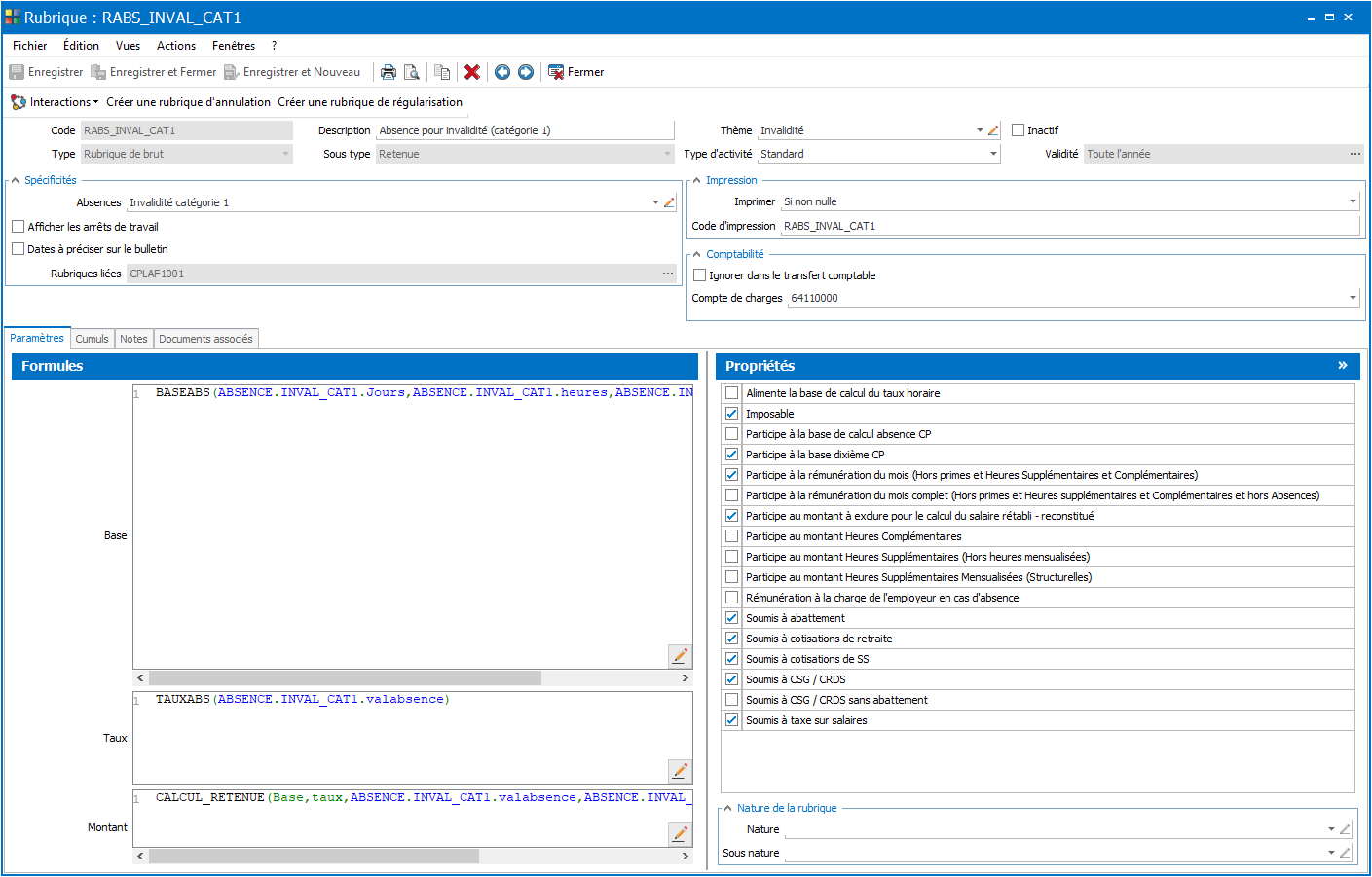The height and width of the screenshot is (877, 1372).
Task: Check Alimente la base de calcul du taux horaire
Action: point(731,393)
